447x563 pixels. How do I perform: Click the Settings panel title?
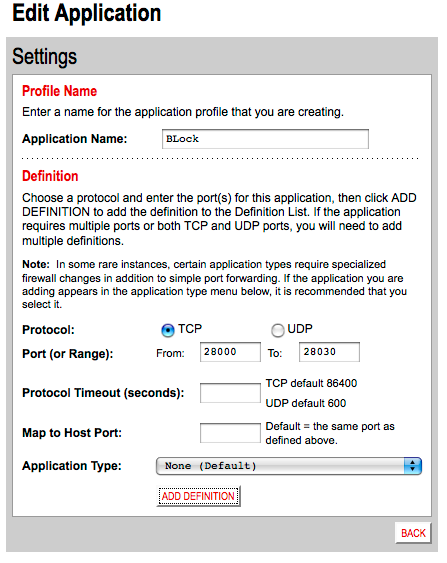pyautogui.click(x=45, y=56)
